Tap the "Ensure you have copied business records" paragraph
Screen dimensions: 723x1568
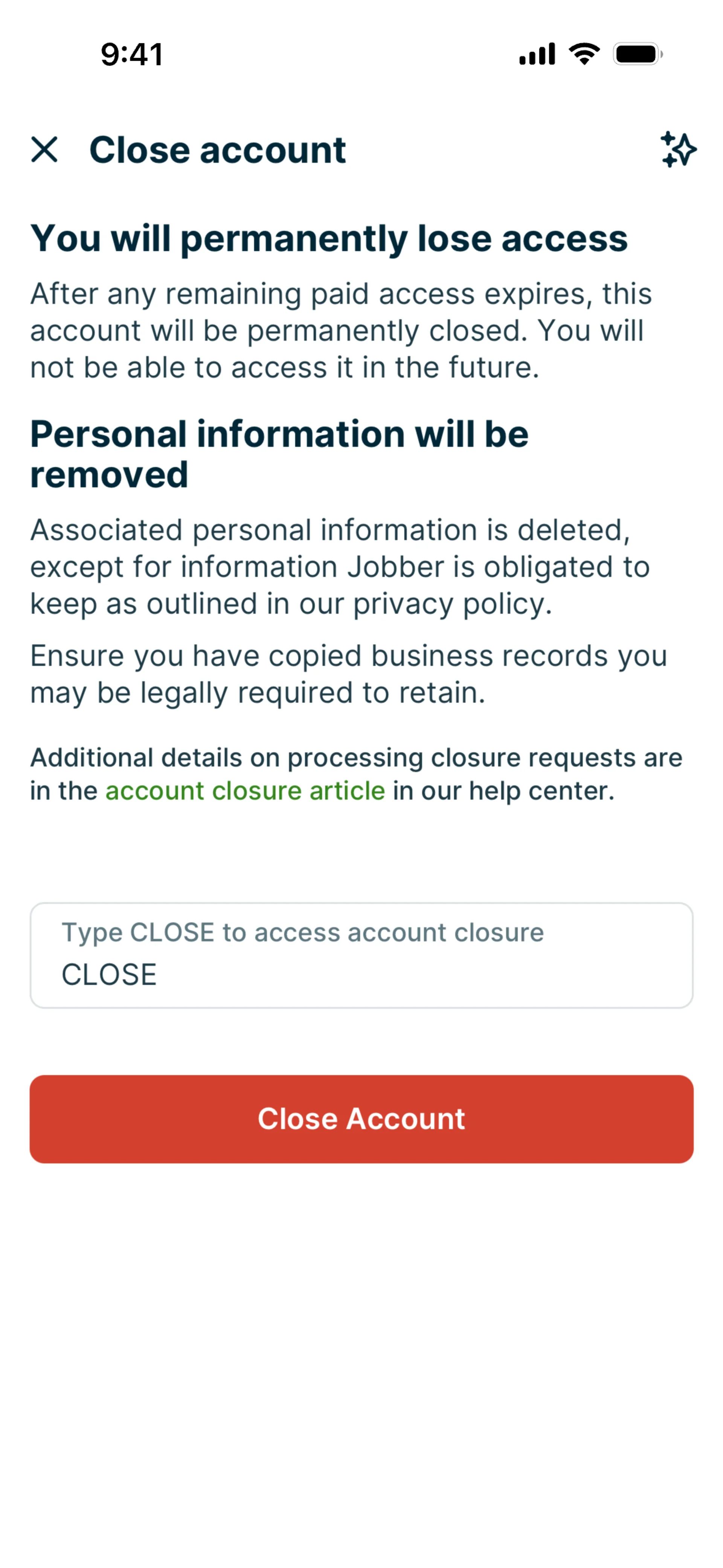[348, 674]
